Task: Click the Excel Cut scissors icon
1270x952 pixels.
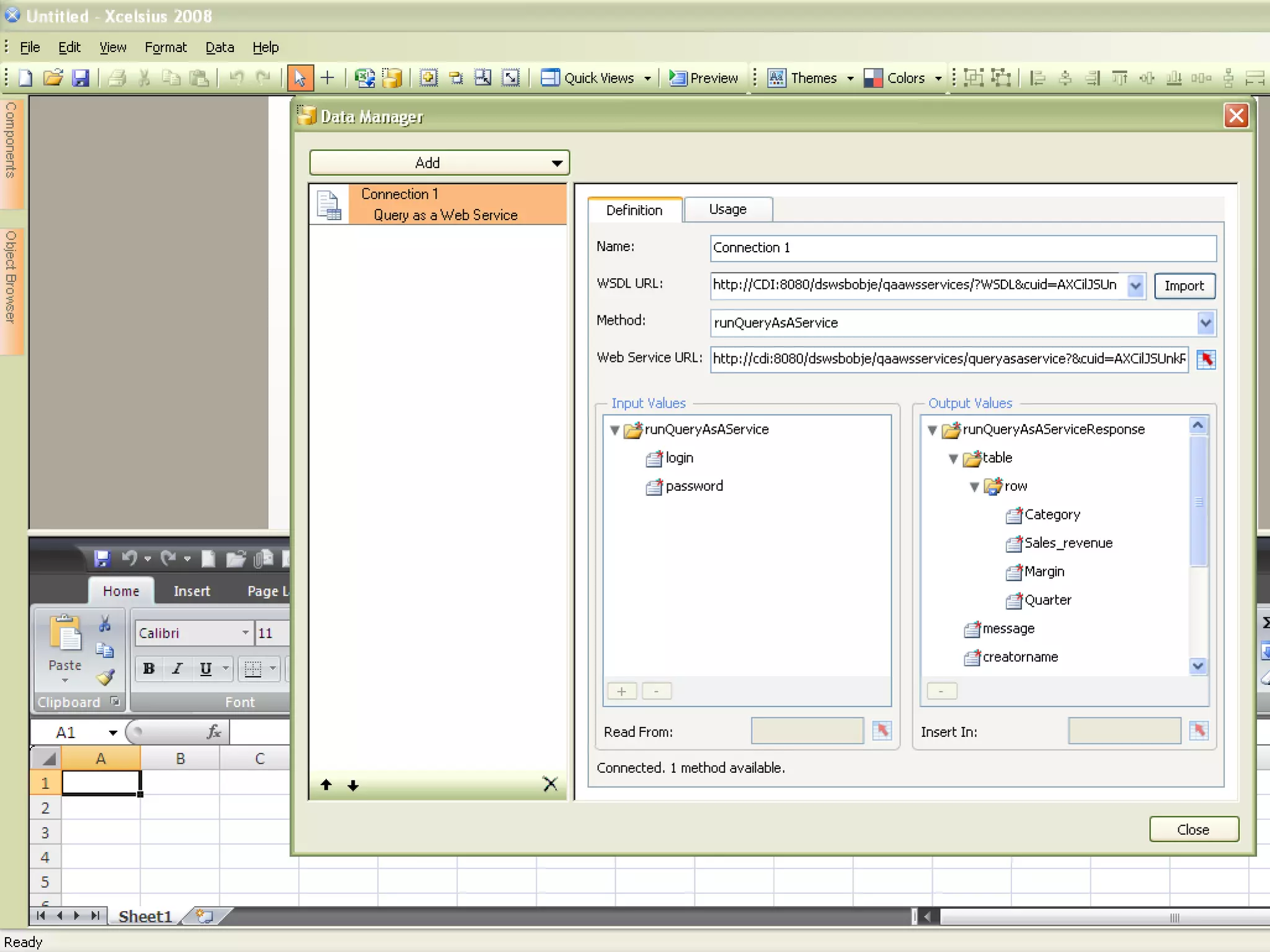Action: [x=105, y=624]
